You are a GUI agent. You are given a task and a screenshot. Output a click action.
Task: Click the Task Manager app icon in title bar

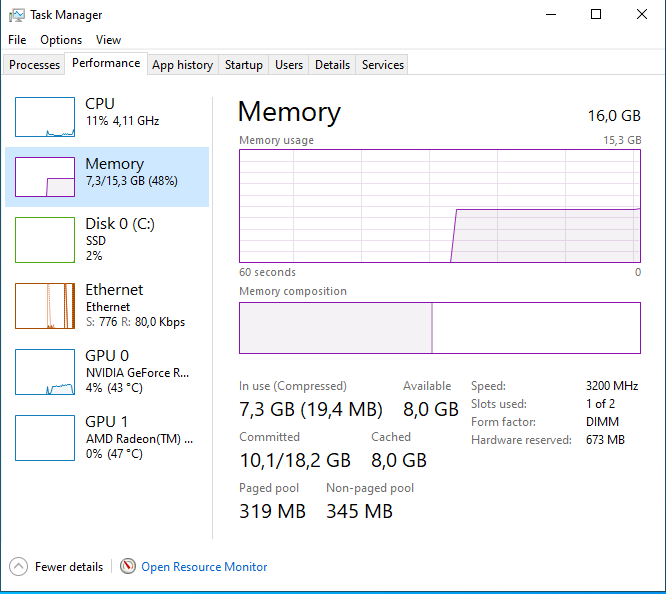[16, 15]
